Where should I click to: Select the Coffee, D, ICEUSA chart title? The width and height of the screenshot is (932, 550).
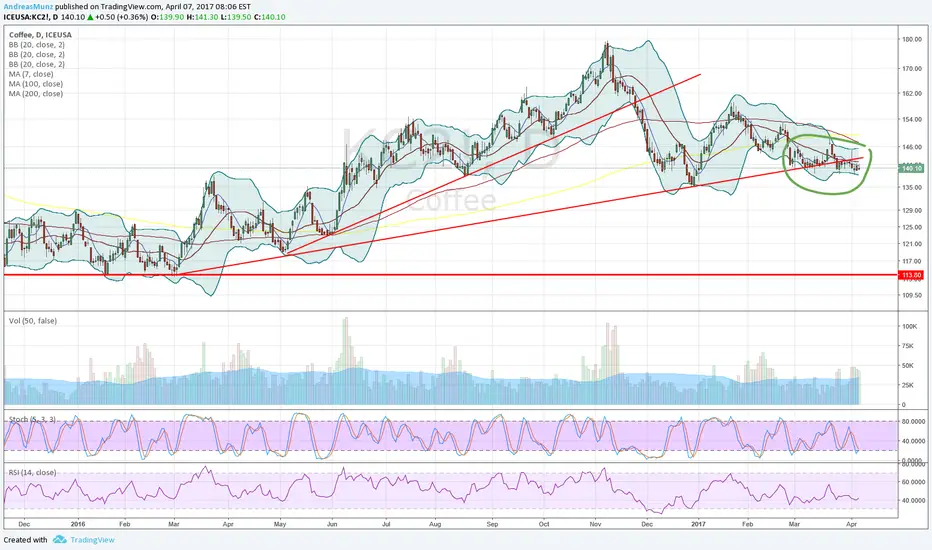40,35
